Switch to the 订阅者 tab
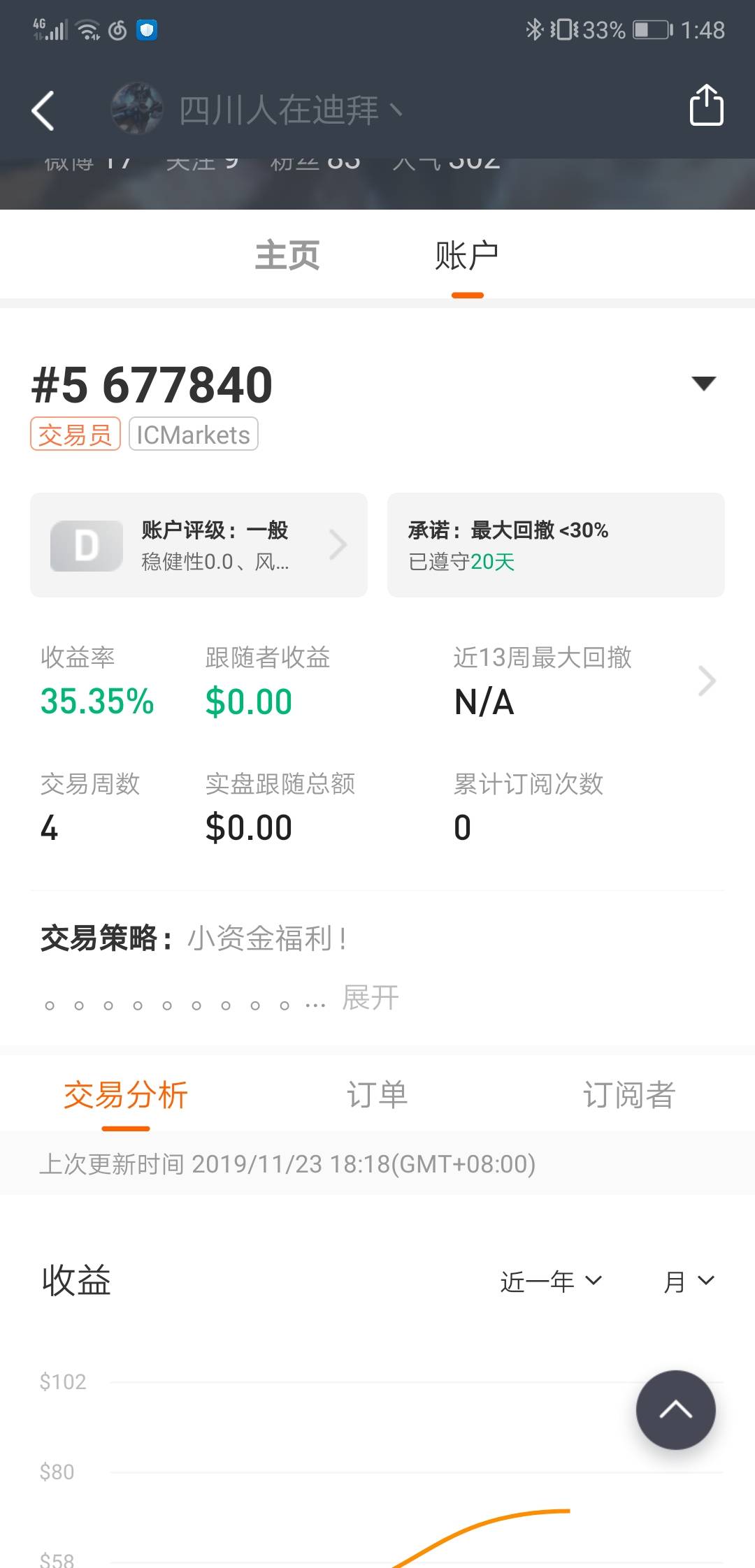The width and height of the screenshot is (755, 1568). tap(629, 1095)
